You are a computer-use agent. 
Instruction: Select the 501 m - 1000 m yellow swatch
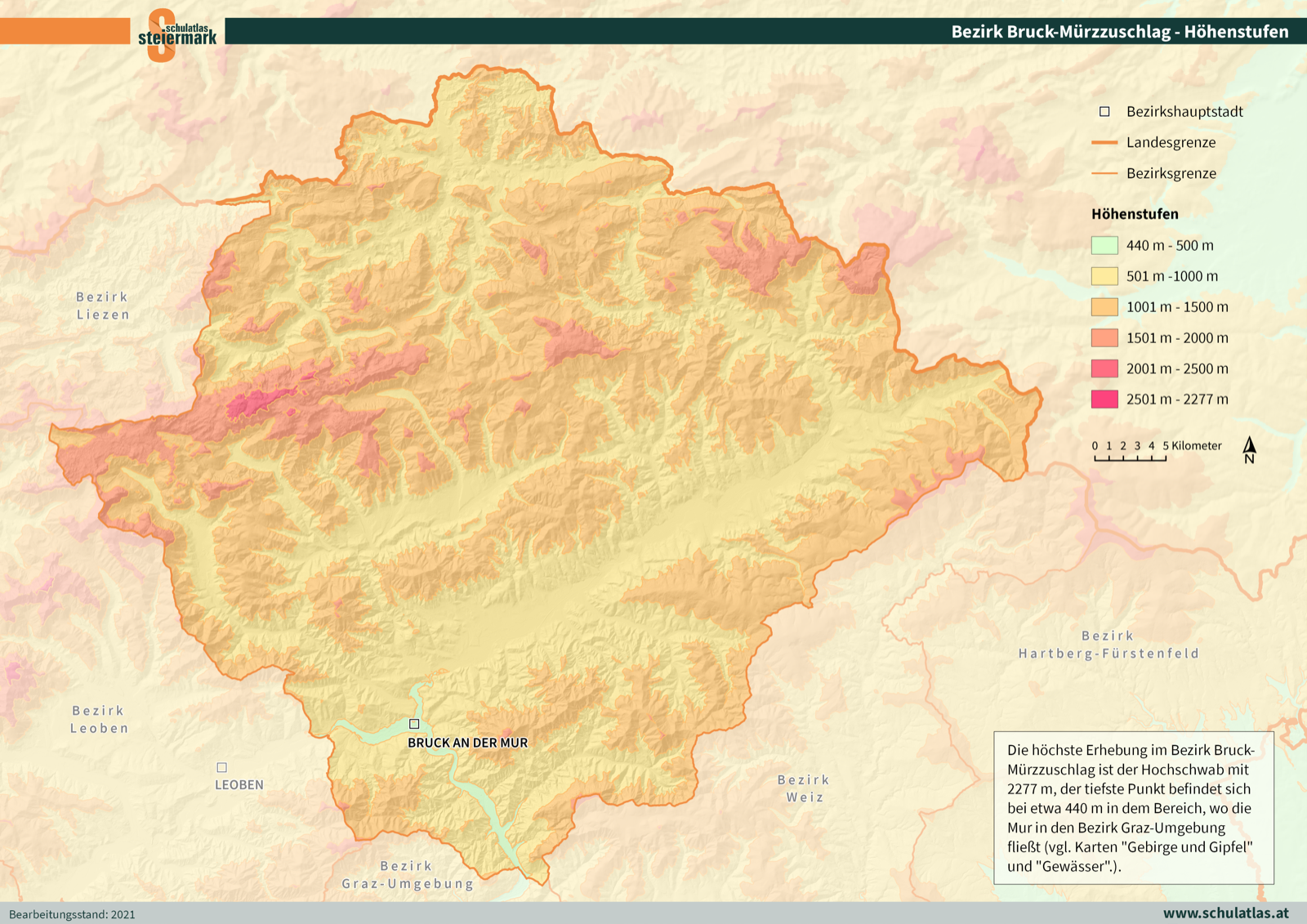click(1104, 276)
